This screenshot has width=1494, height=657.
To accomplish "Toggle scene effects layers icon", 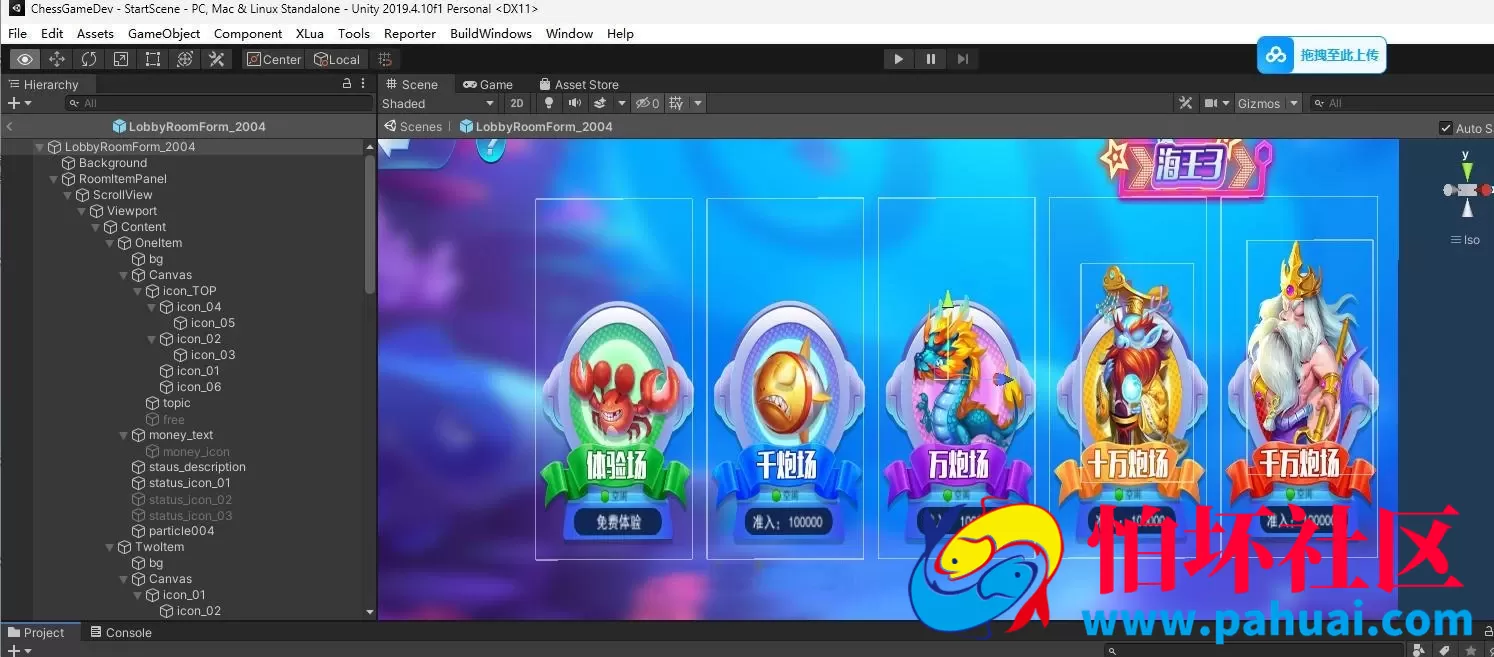I will [600, 103].
